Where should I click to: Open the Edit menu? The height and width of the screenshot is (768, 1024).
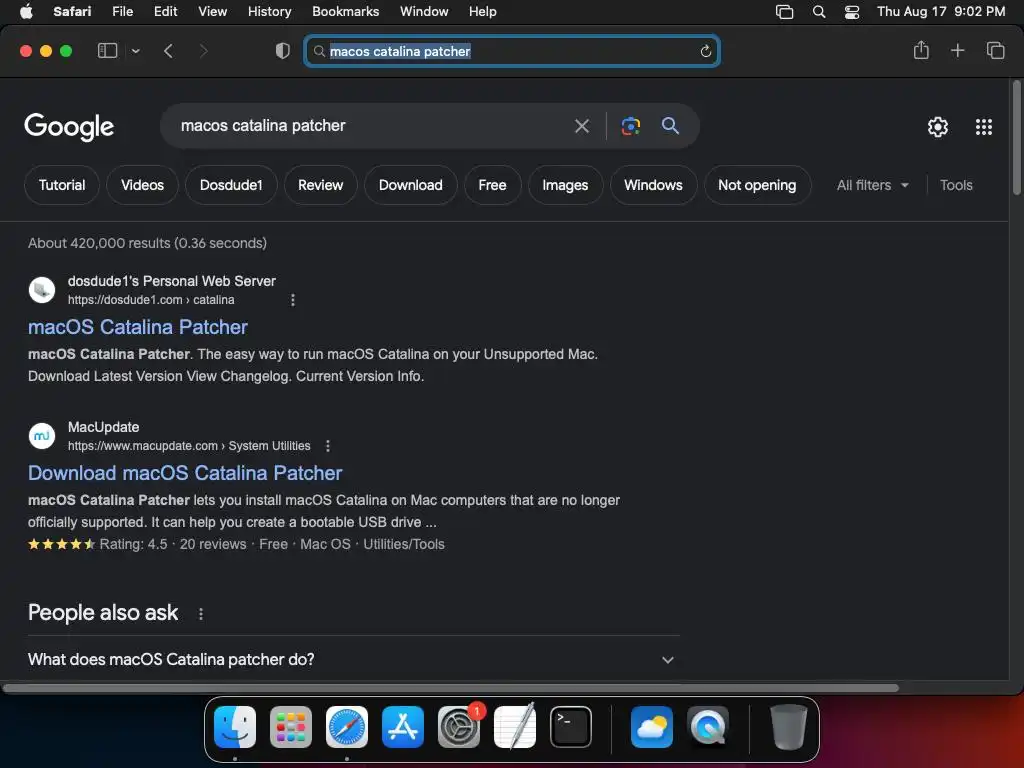(x=165, y=11)
